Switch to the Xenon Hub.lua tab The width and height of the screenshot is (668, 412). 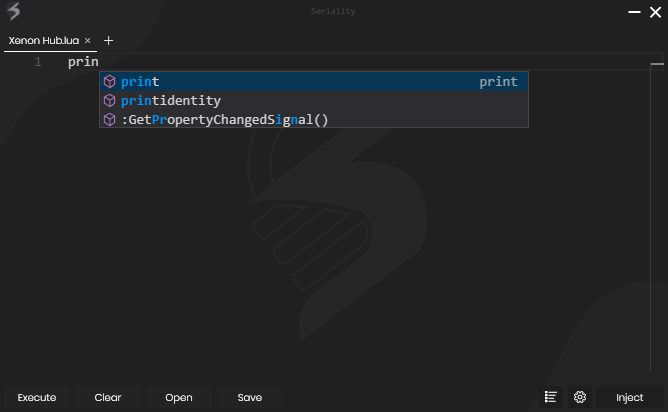(43, 41)
